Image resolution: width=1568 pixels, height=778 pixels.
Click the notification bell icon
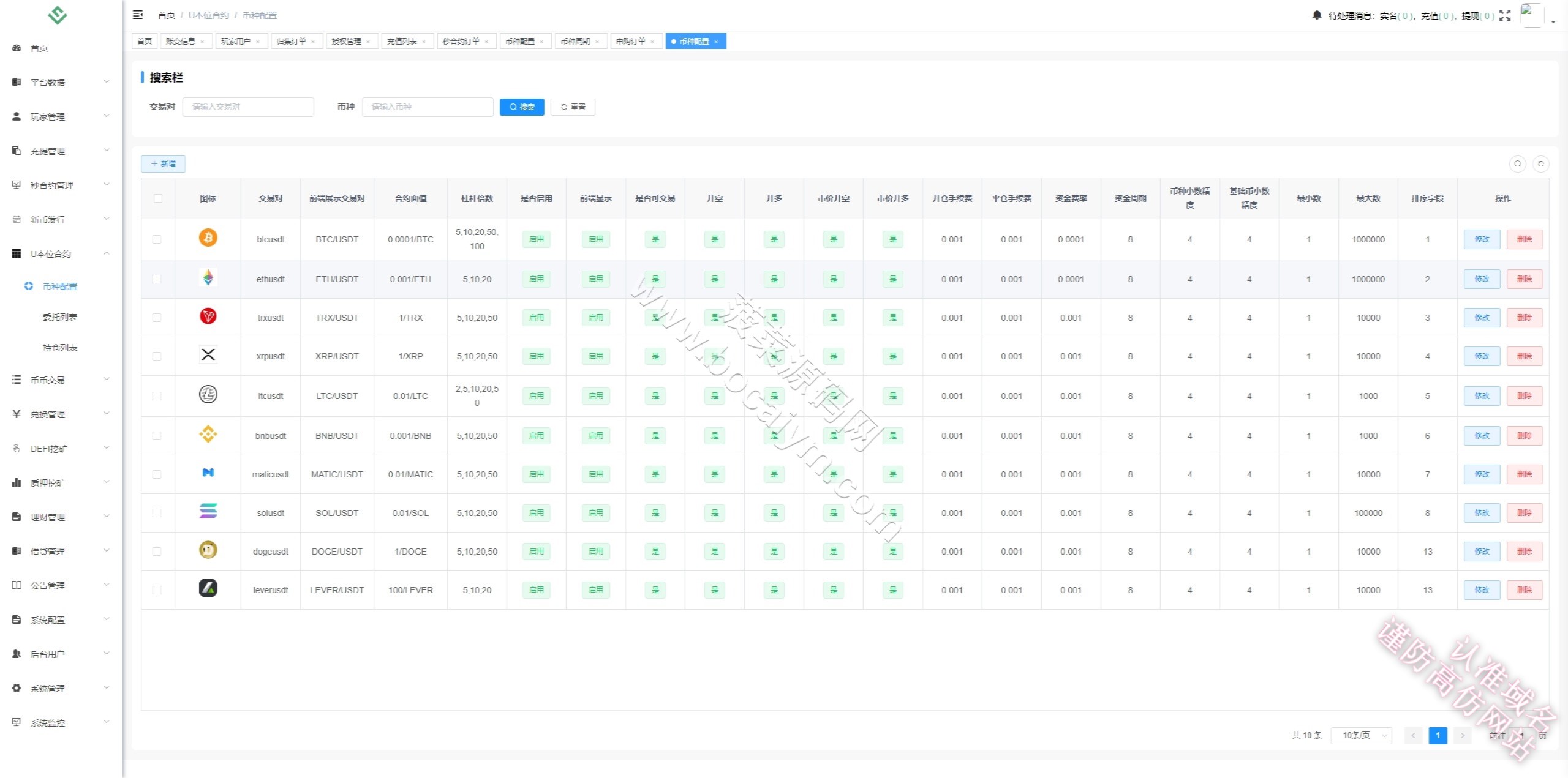click(x=1317, y=15)
